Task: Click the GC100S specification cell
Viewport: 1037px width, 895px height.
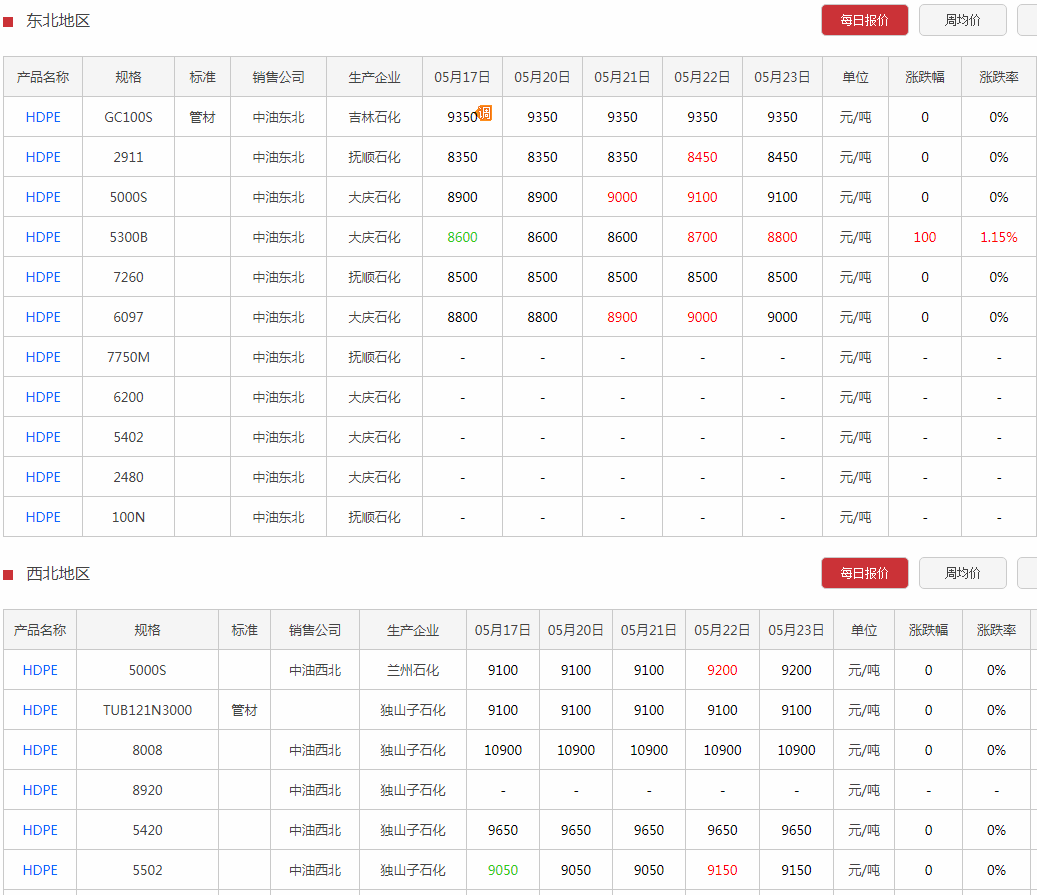Action: click(128, 118)
